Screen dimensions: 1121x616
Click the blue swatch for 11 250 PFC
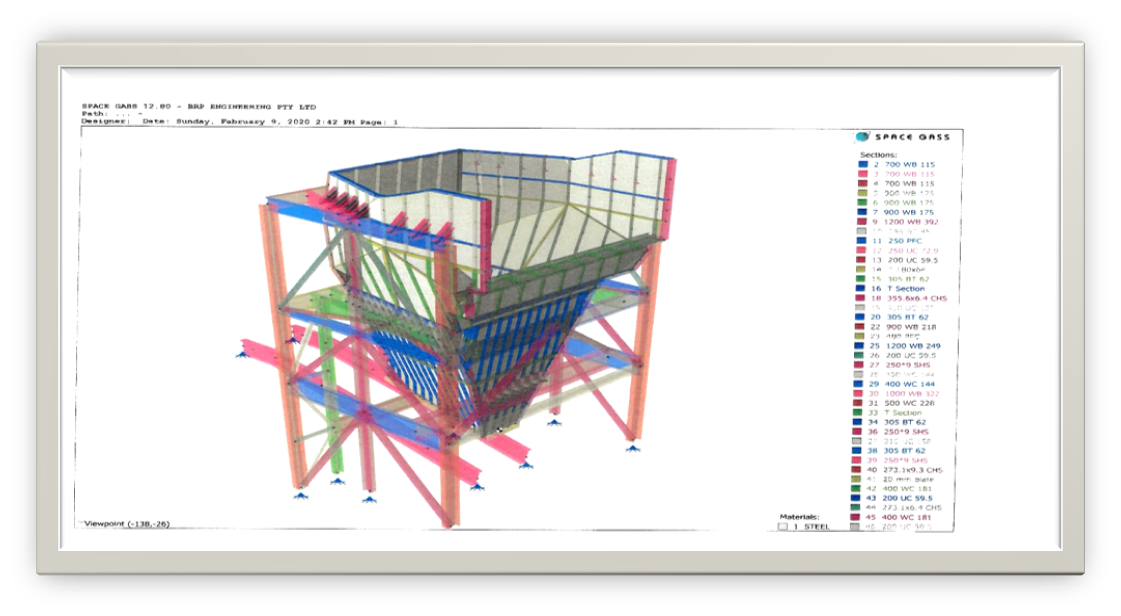862,241
